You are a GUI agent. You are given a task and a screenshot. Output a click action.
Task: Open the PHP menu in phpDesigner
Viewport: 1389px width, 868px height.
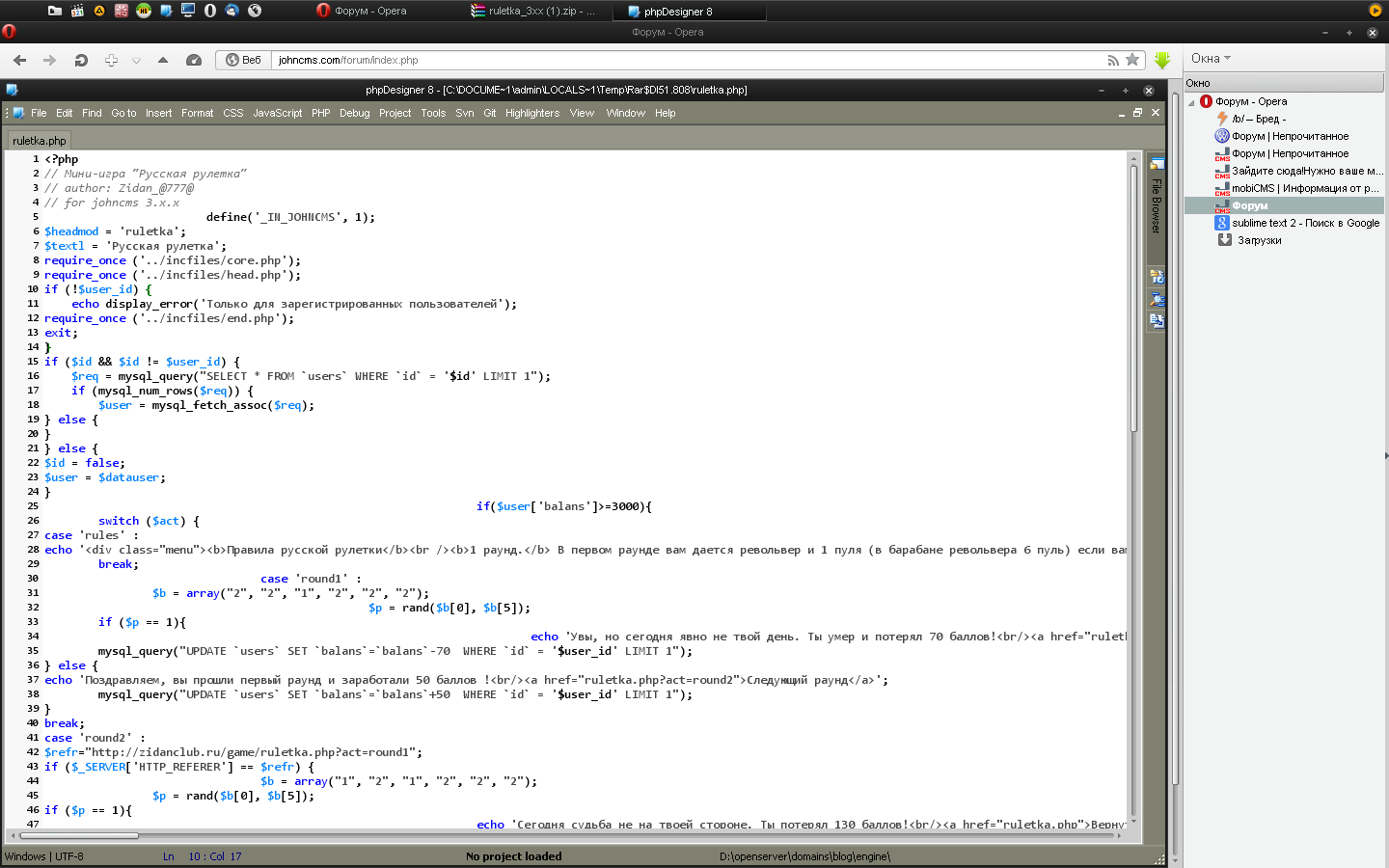tap(320, 113)
